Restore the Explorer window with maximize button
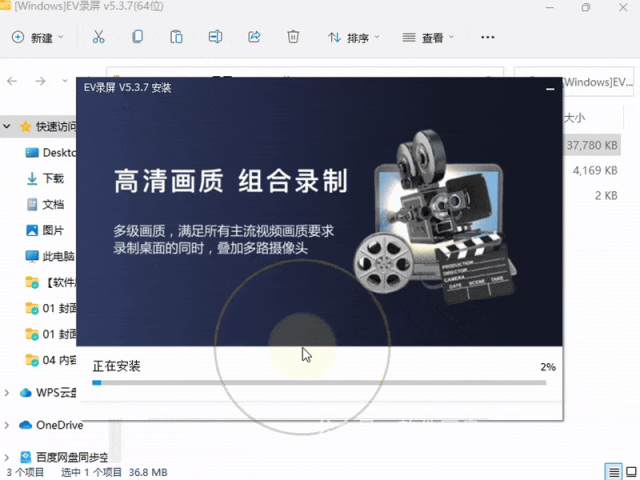The height and width of the screenshot is (480, 640). coord(586,7)
